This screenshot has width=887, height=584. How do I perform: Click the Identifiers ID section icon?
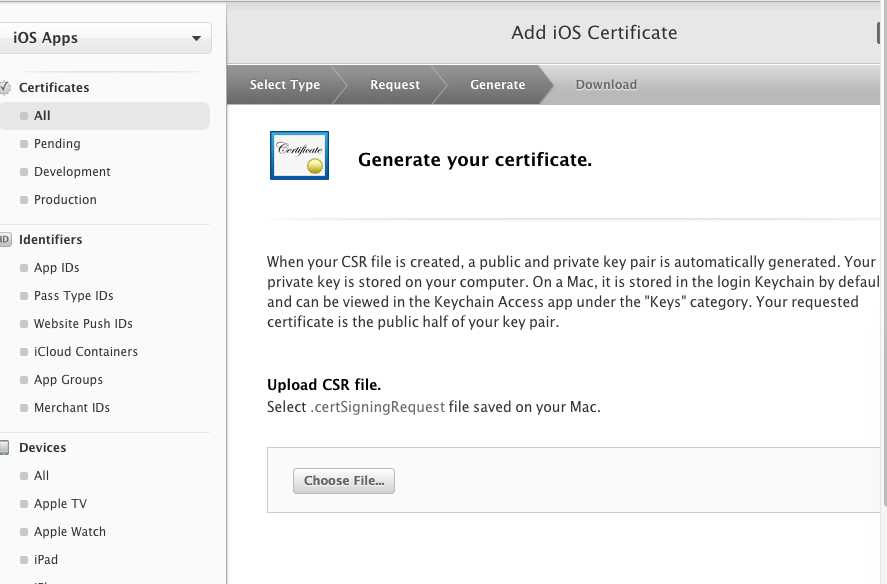[x=5, y=239]
